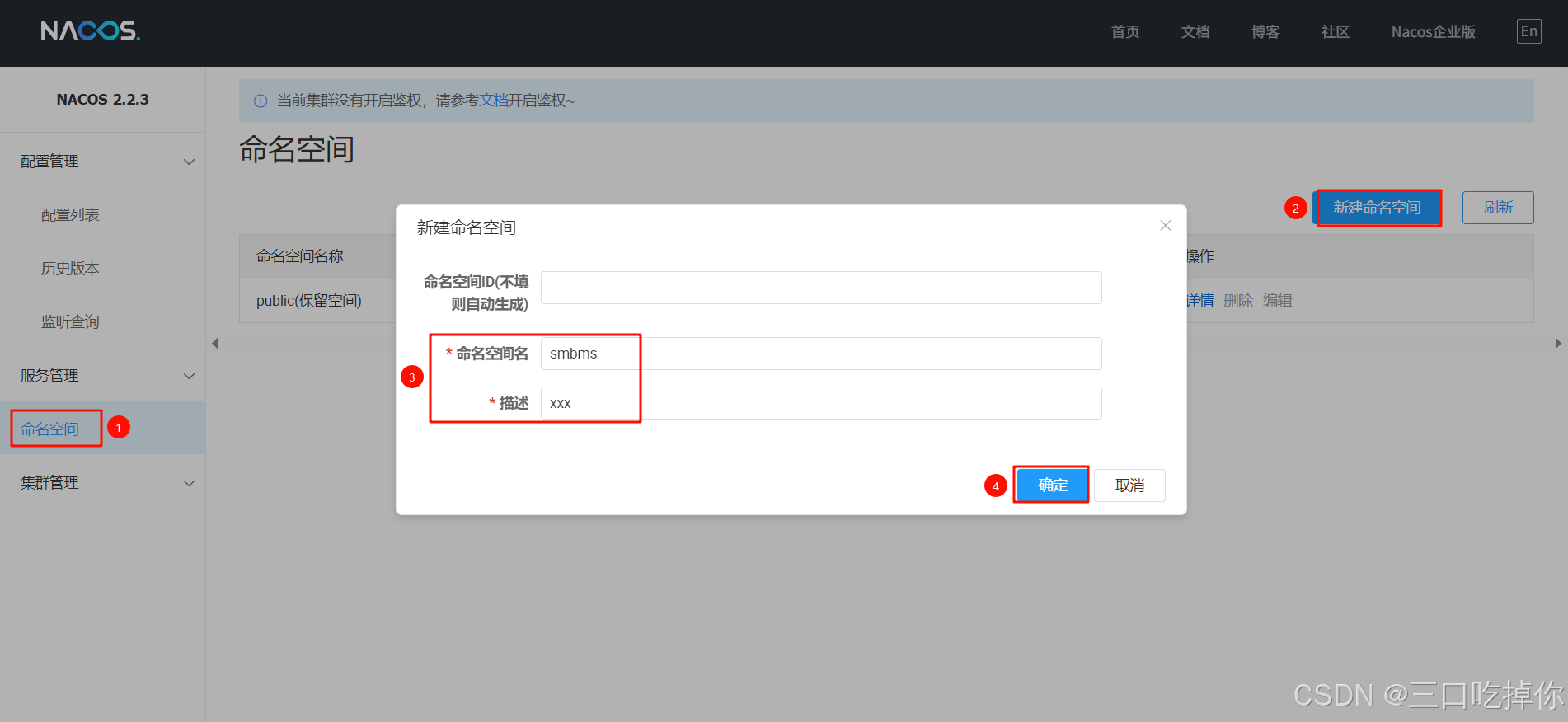Click 详情 for the public namespace
This screenshot has width=1568, height=722.
(1200, 301)
